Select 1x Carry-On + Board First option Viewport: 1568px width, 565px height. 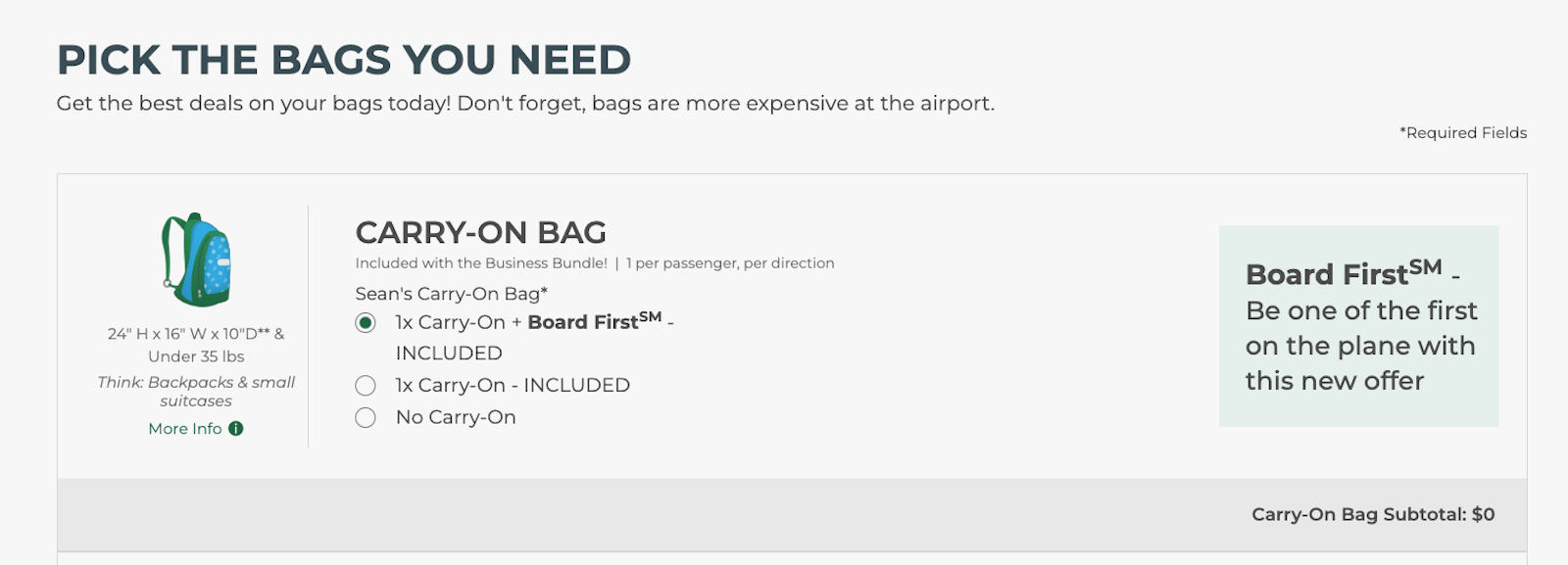click(366, 321)
